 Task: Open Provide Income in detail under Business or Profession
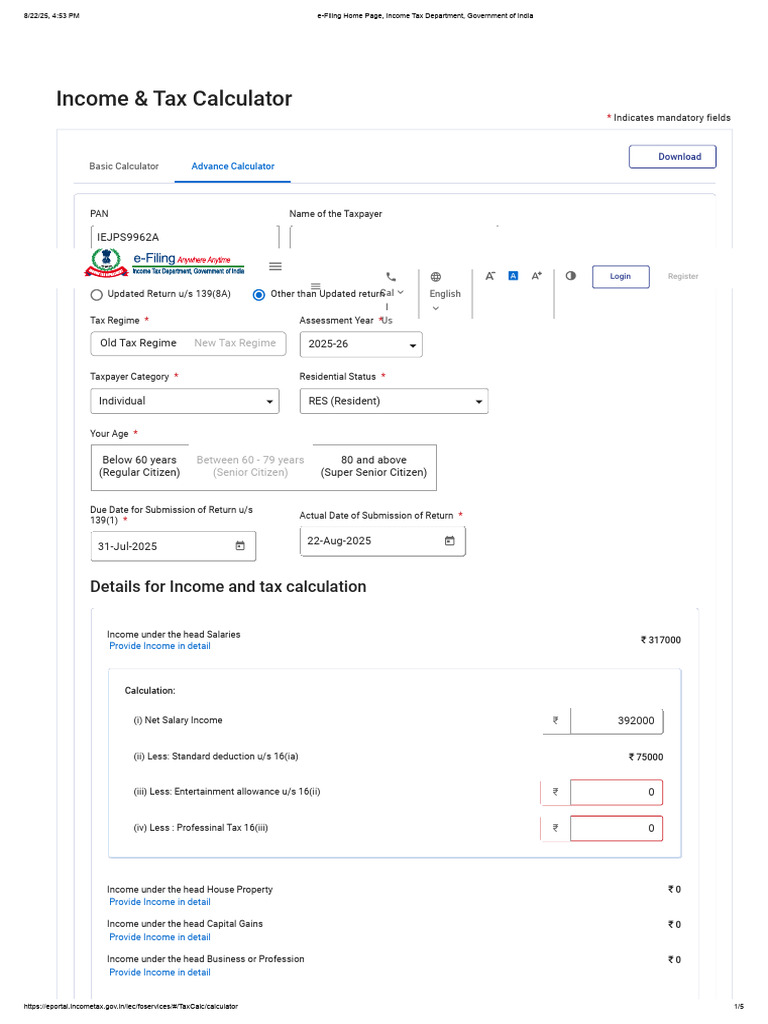160,972
